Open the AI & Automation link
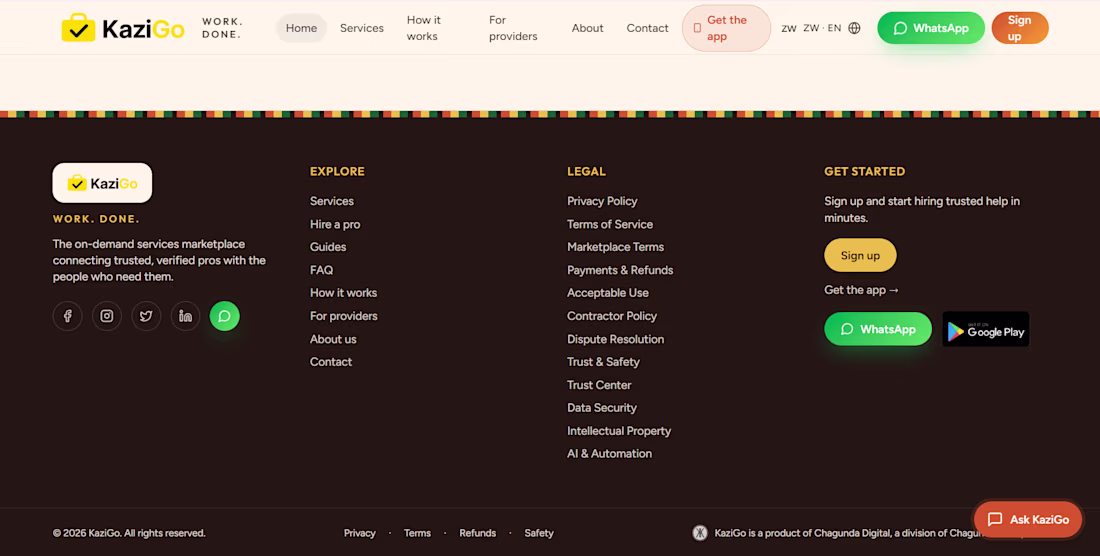The image size is (1100, 556). [609, 454]
